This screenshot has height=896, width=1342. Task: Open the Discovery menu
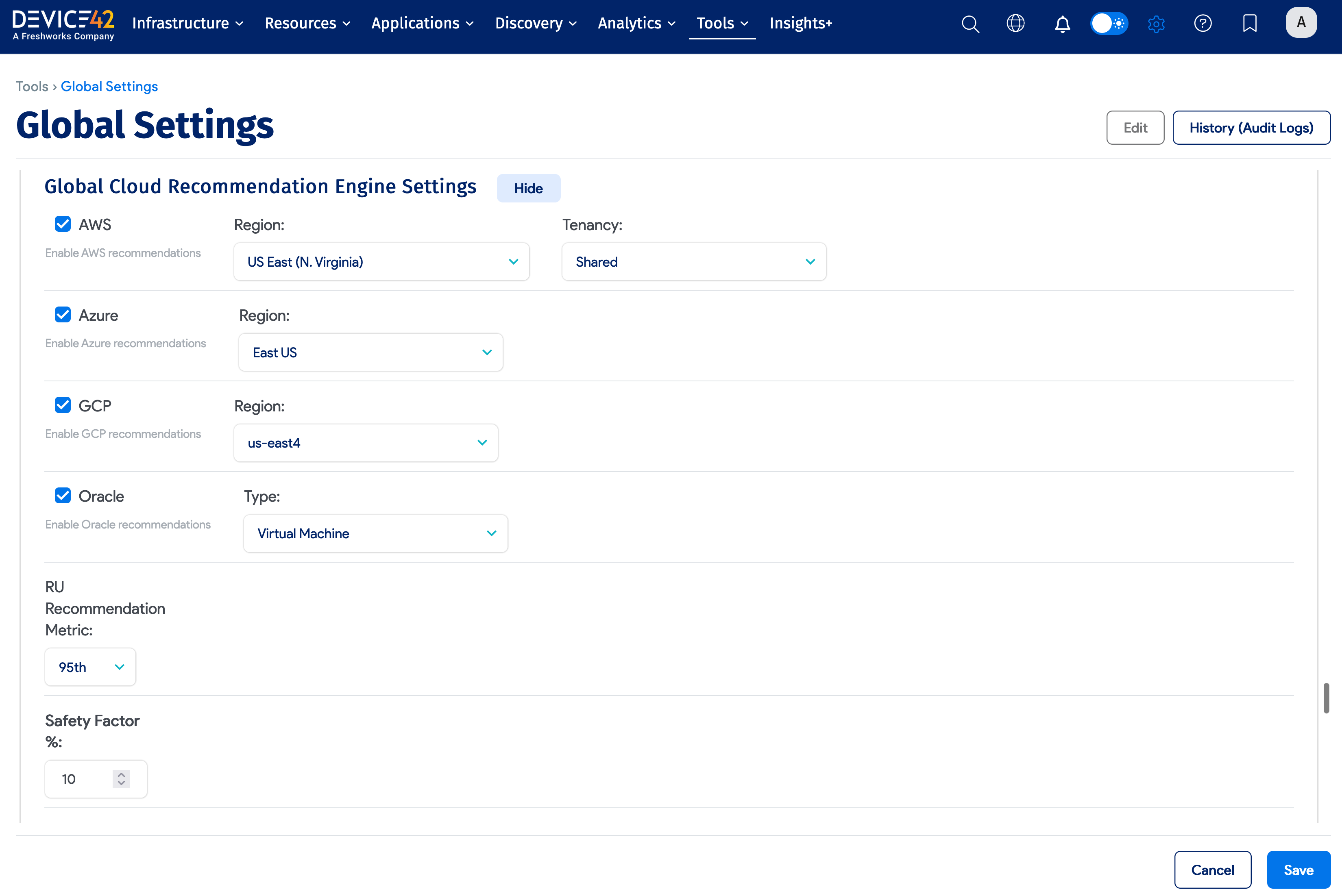(x=536, y=24)
